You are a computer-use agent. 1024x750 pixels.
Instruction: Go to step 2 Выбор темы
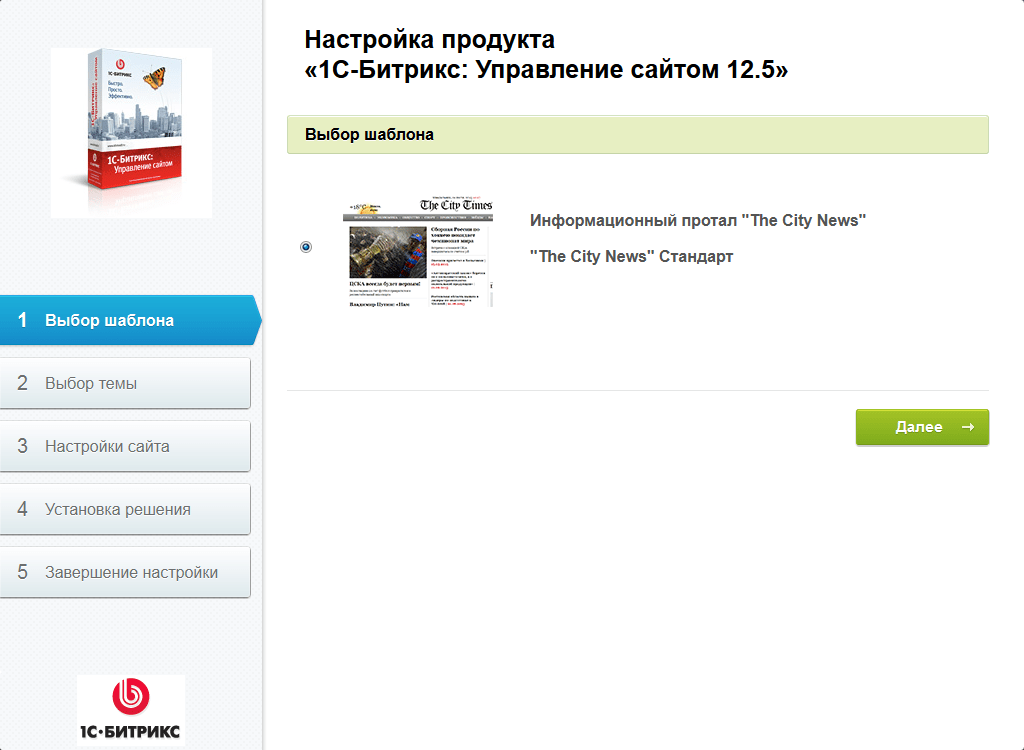125,383
